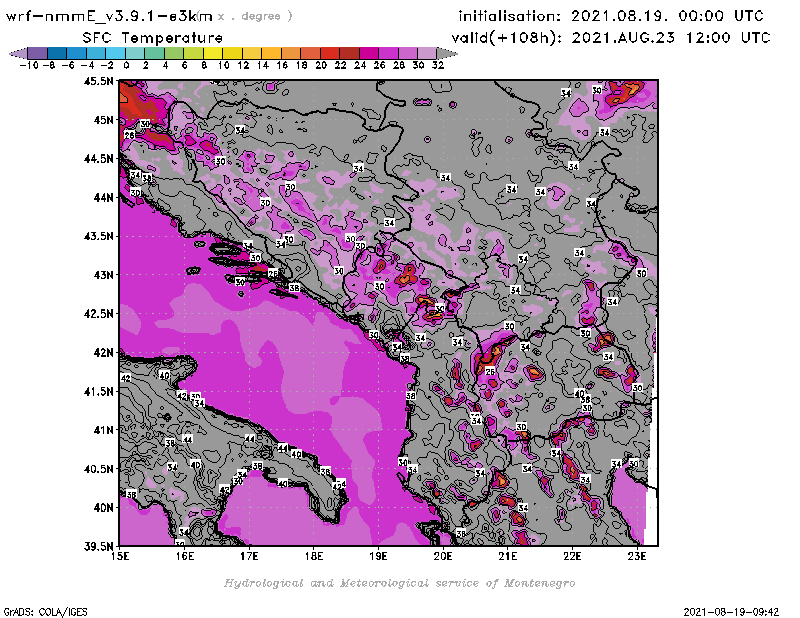Screen dimensions: 800x618
Task: Pick the pale pink legend swatch between 30 and 32
Action: pyautogui.click(x=427, y=53)
